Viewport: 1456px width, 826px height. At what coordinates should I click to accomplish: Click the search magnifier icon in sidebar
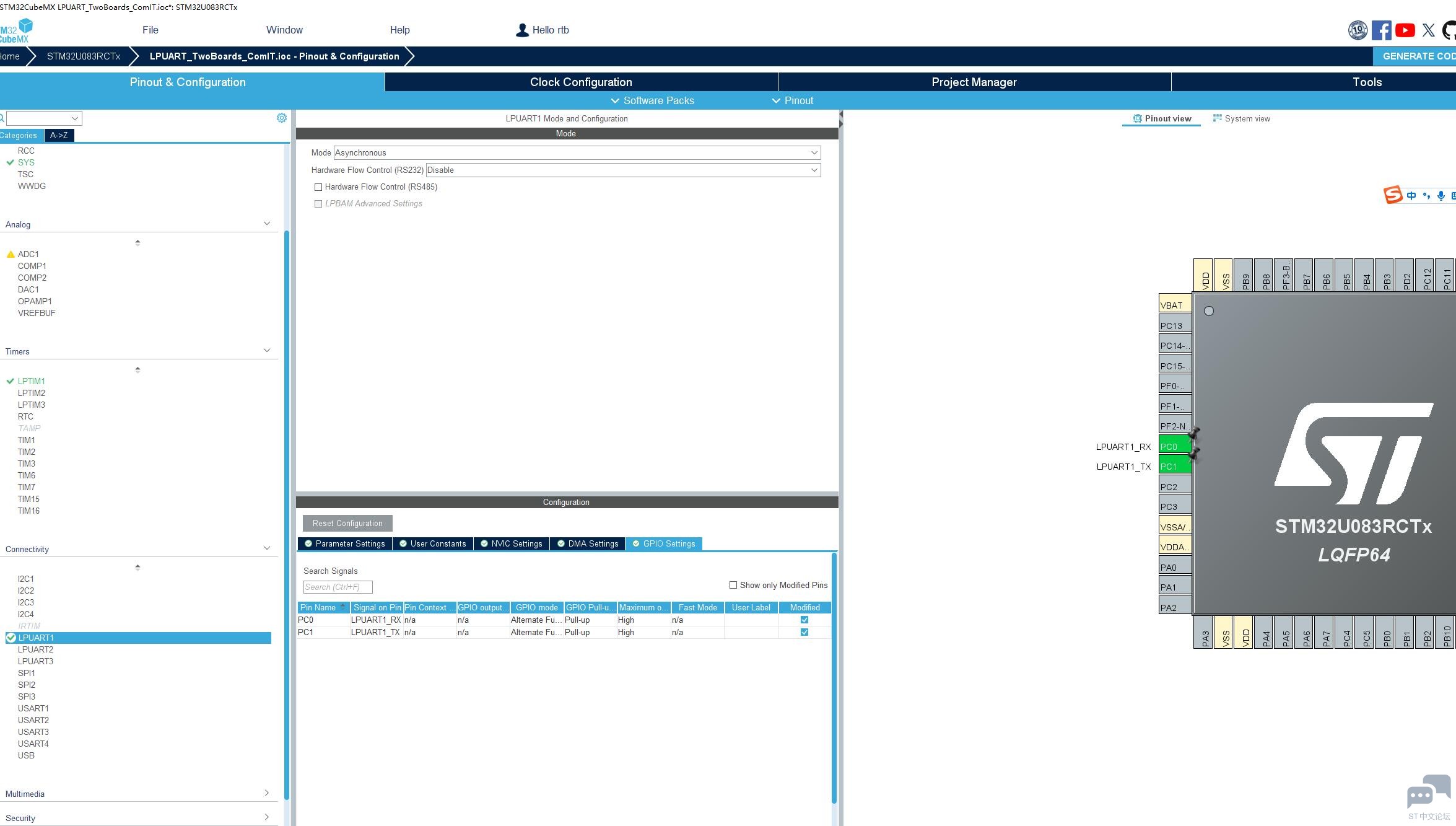2,118
